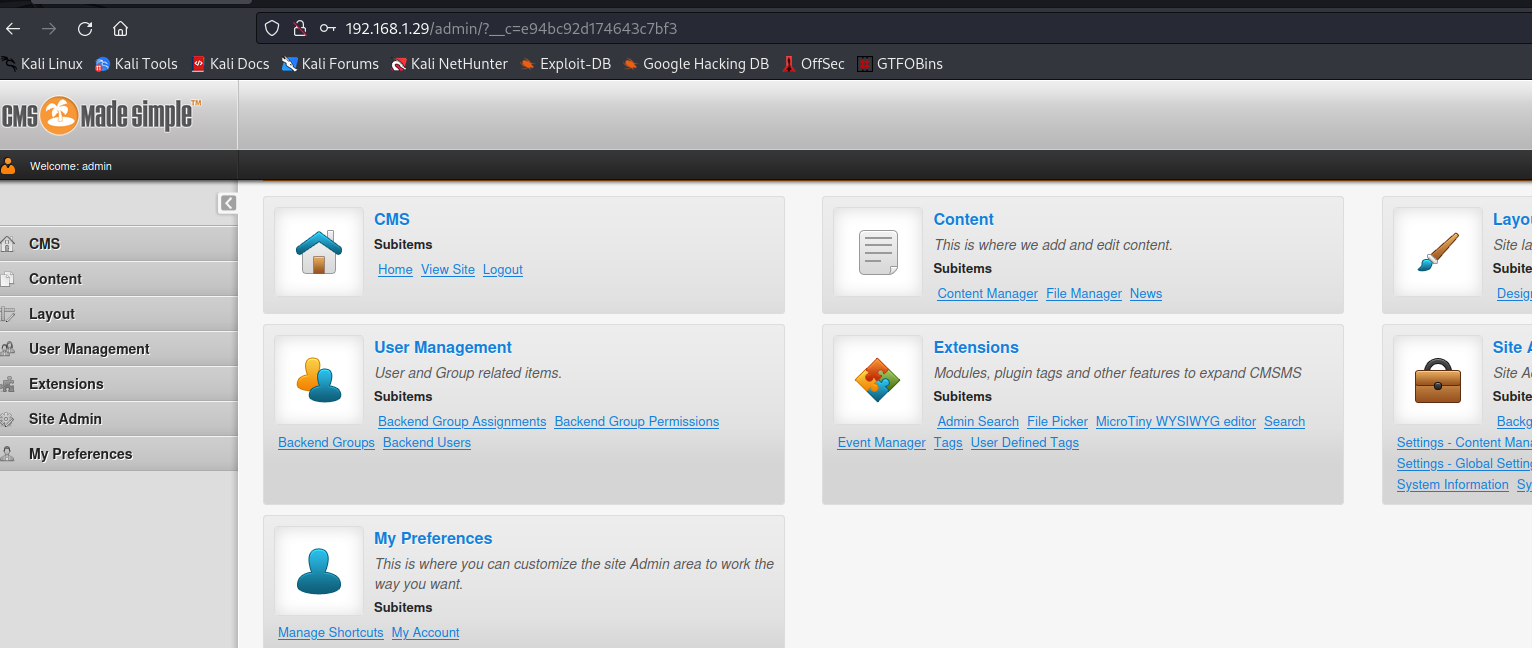Open the CMS card heading link
The image size is (1532, 648).
(x=392, y=219)
